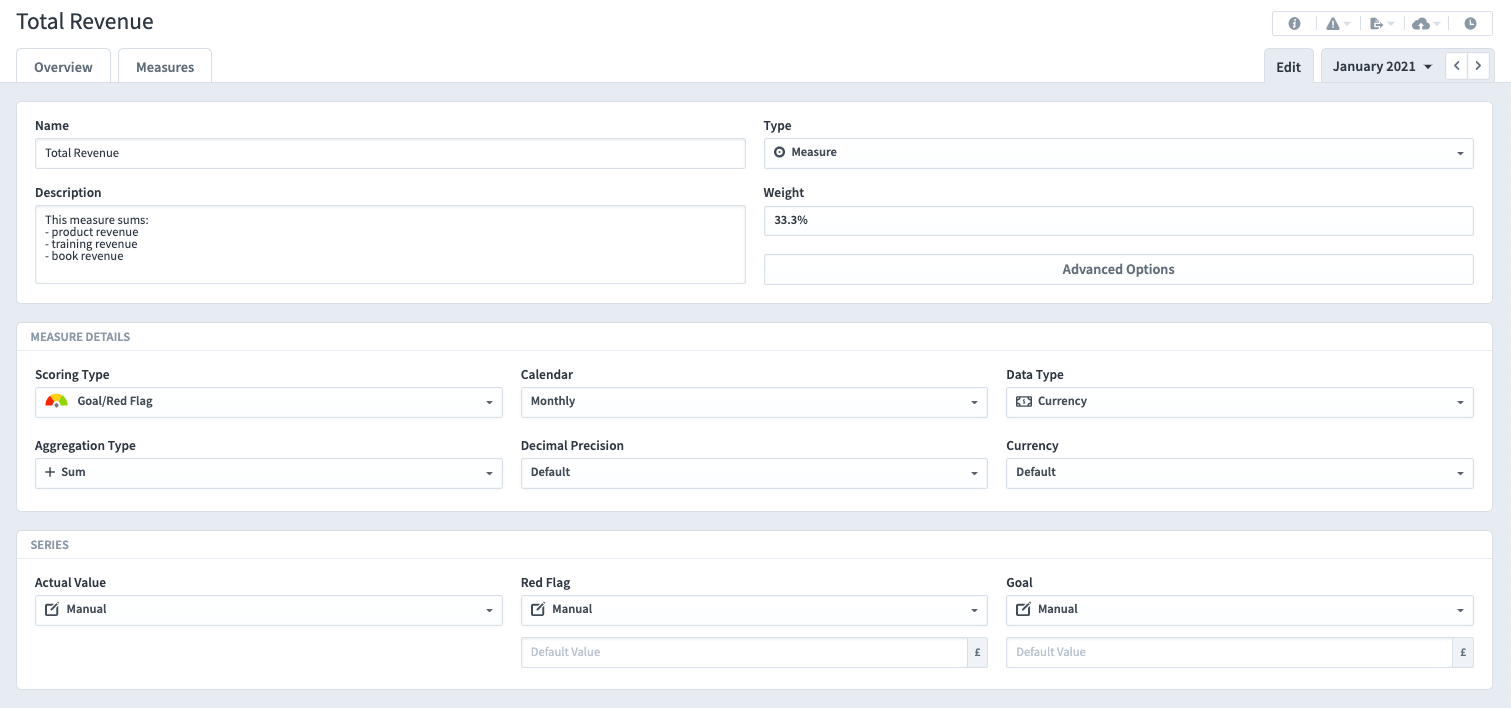Open the Actual Value Manual dropdown

268,610
